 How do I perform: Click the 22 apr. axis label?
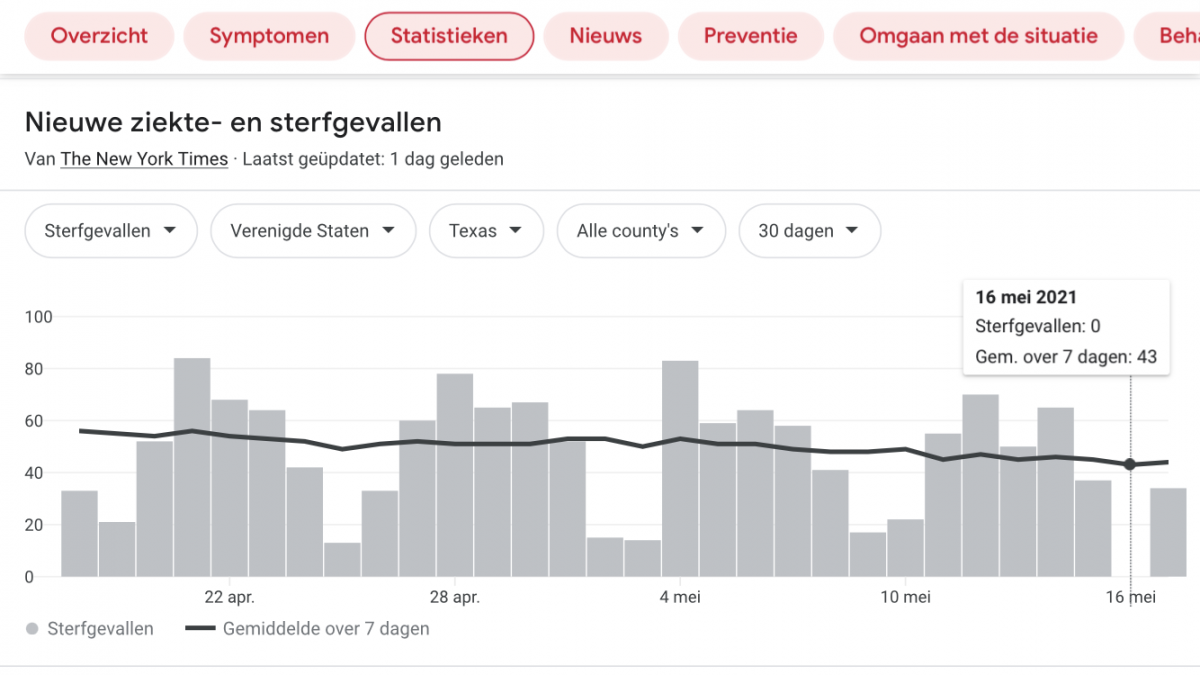(x=230, y=598)
